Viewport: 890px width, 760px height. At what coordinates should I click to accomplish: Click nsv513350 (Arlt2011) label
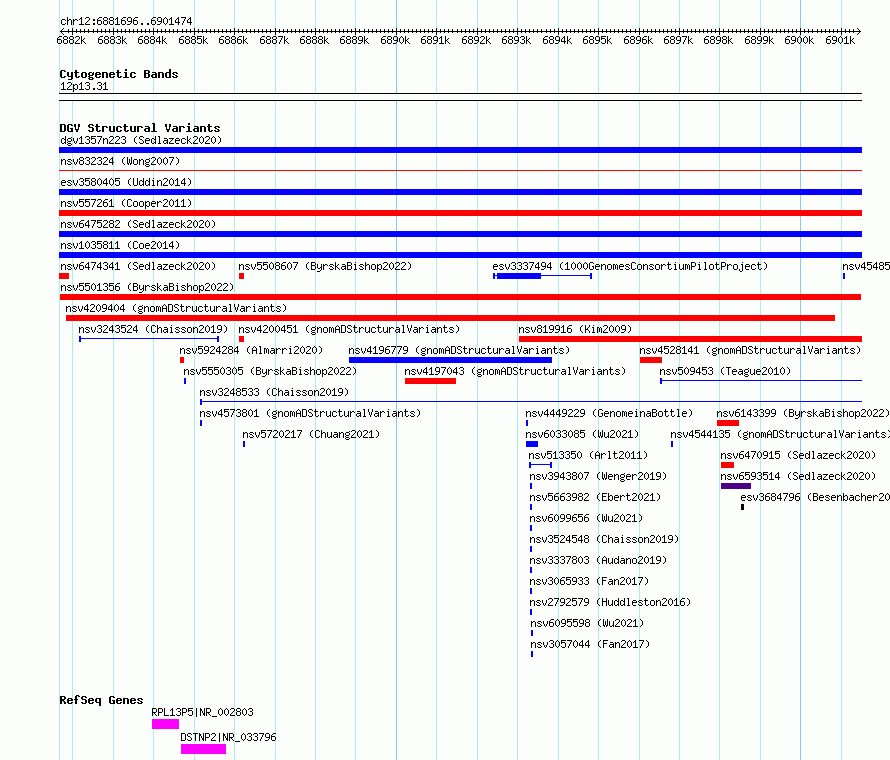tap(588, 455)
